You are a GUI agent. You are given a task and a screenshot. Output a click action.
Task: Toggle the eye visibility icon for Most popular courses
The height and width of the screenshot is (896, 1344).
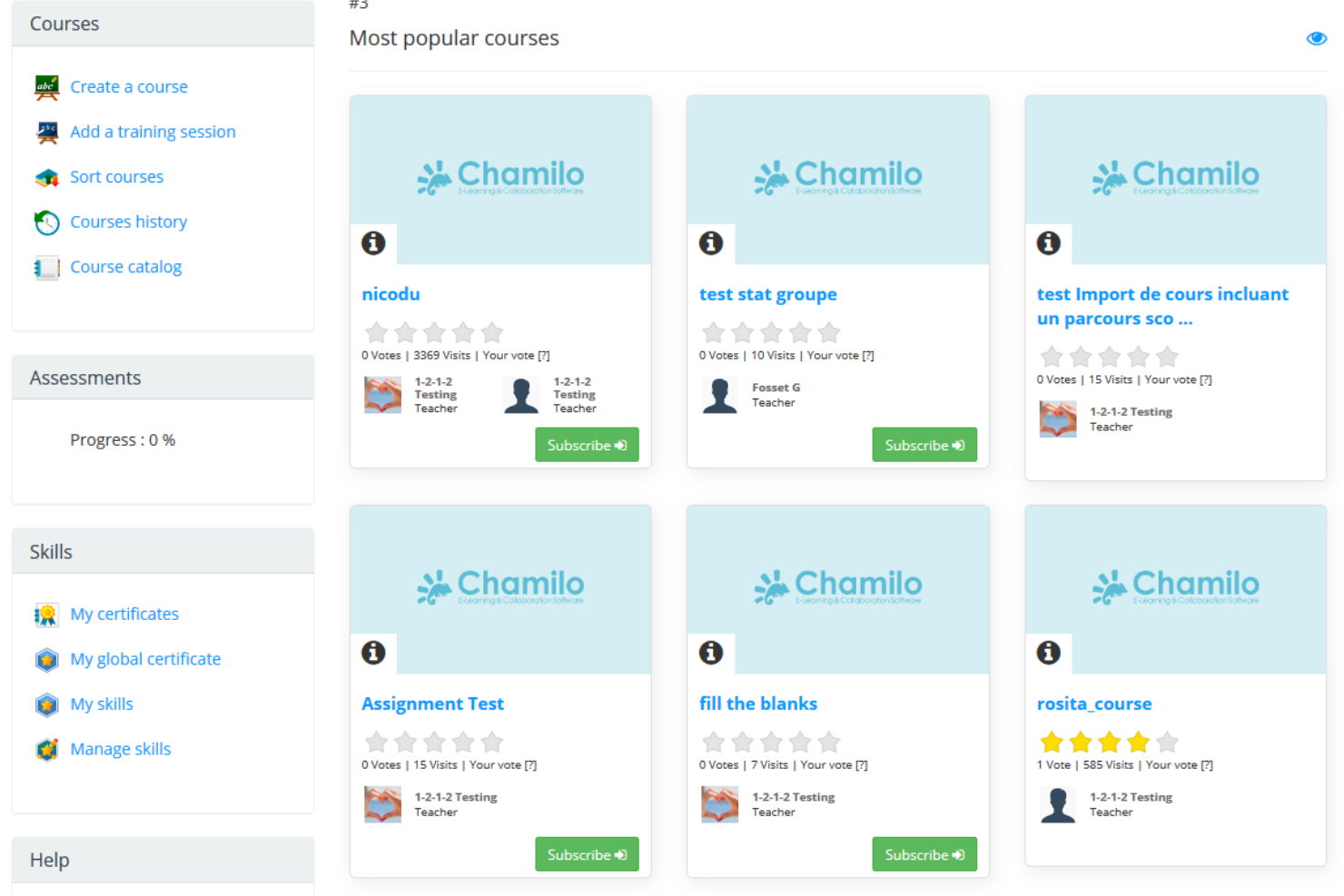1316,38
